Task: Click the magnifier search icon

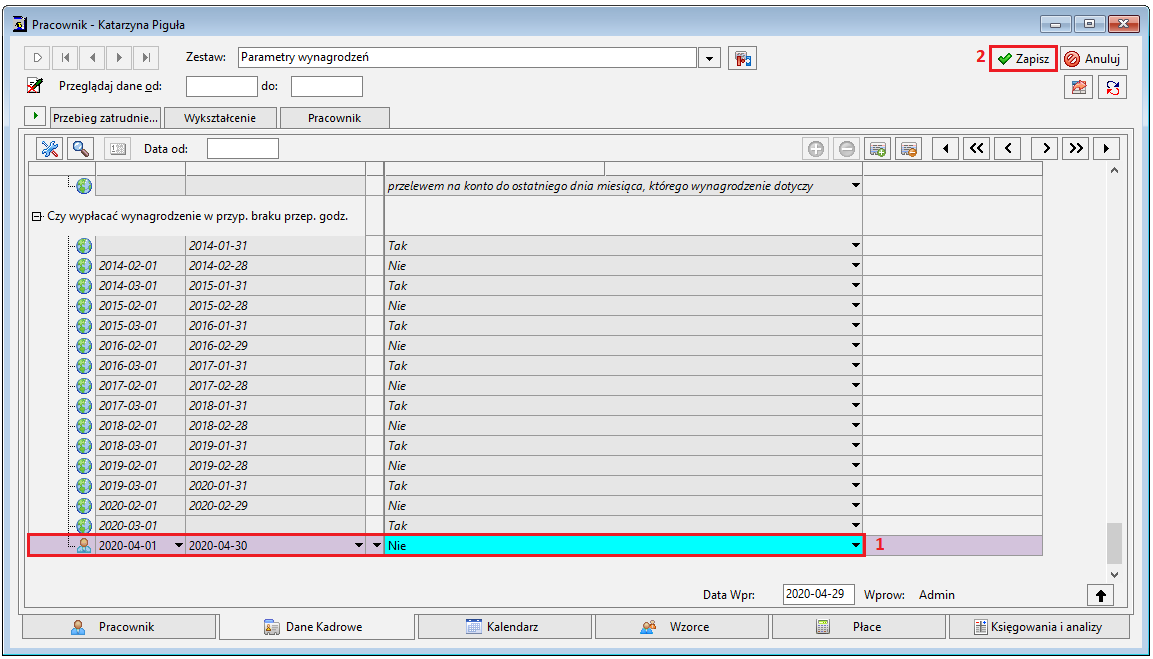Action: tap(80, 149)
